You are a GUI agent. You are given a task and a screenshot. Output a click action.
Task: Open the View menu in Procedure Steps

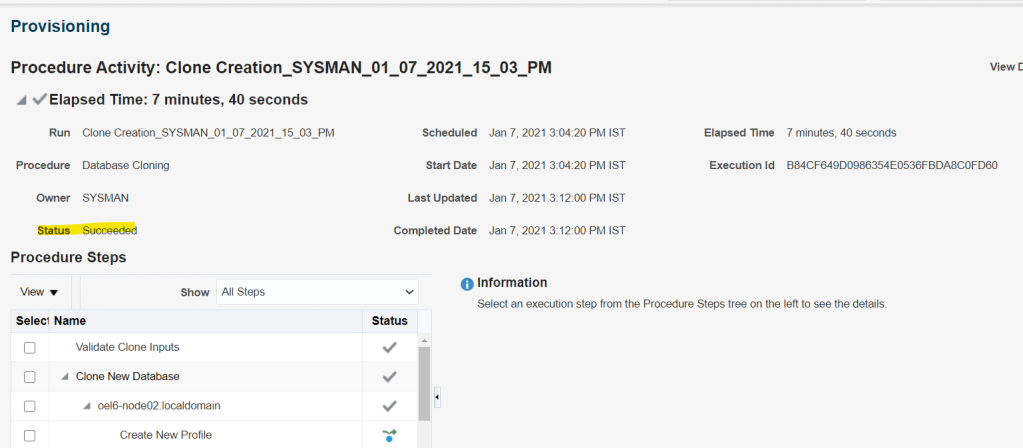point(40,292)
